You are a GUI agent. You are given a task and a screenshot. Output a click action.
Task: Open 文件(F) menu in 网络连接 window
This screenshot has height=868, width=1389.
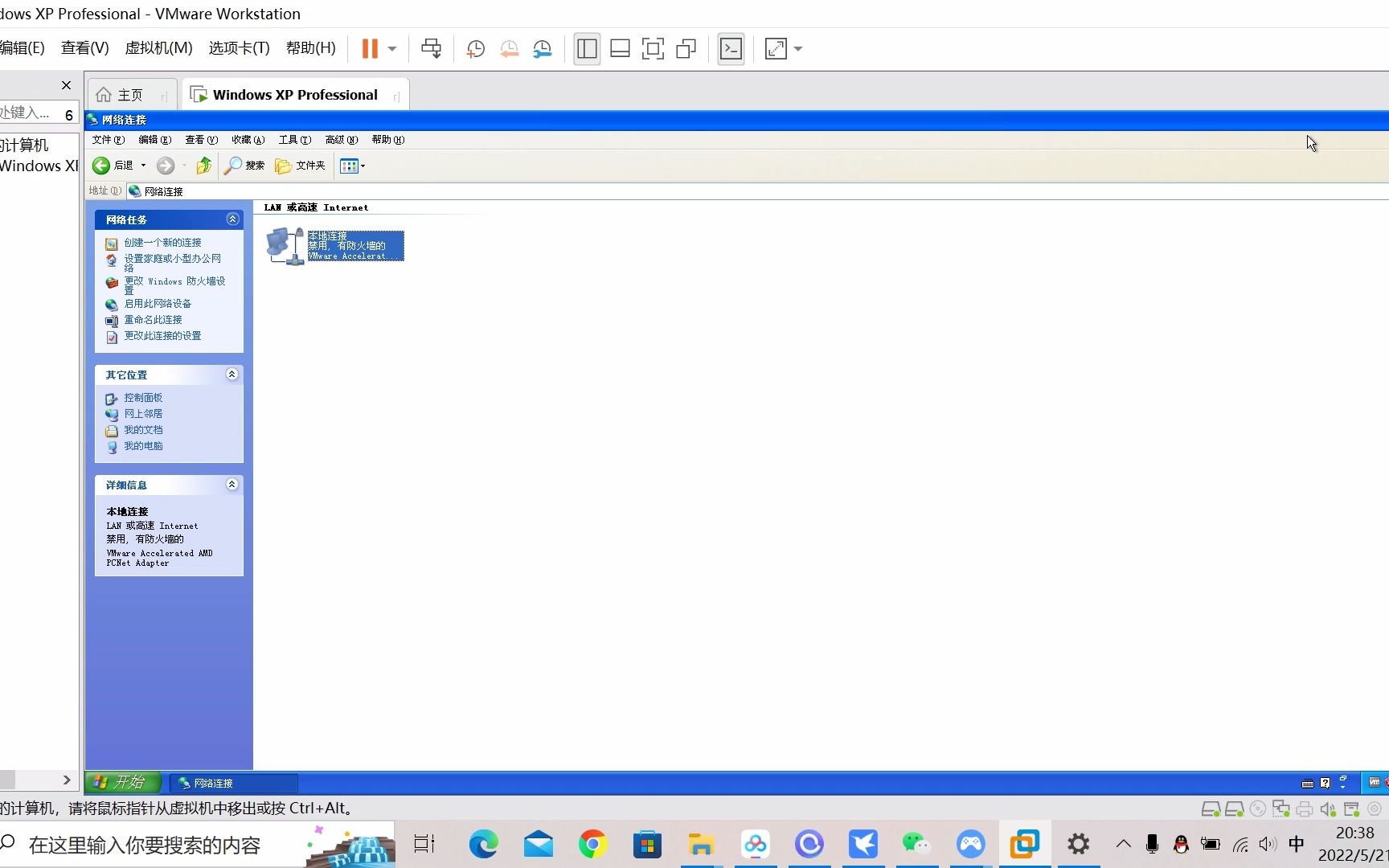(108, 140)
